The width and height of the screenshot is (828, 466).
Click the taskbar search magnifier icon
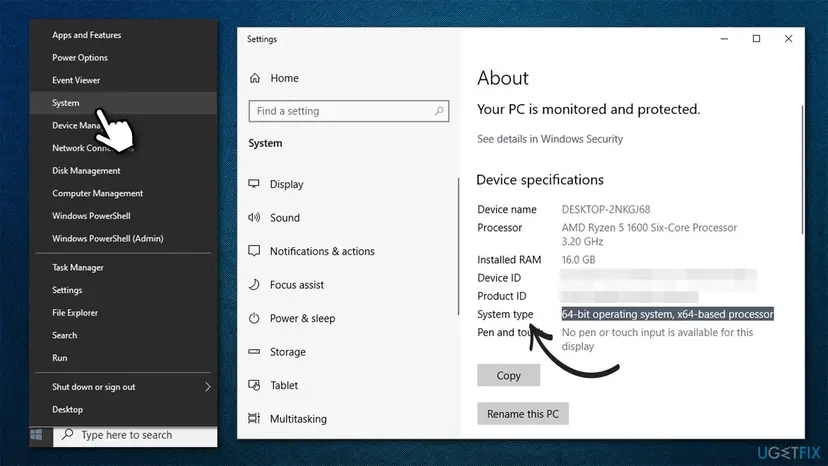(67, 434)
